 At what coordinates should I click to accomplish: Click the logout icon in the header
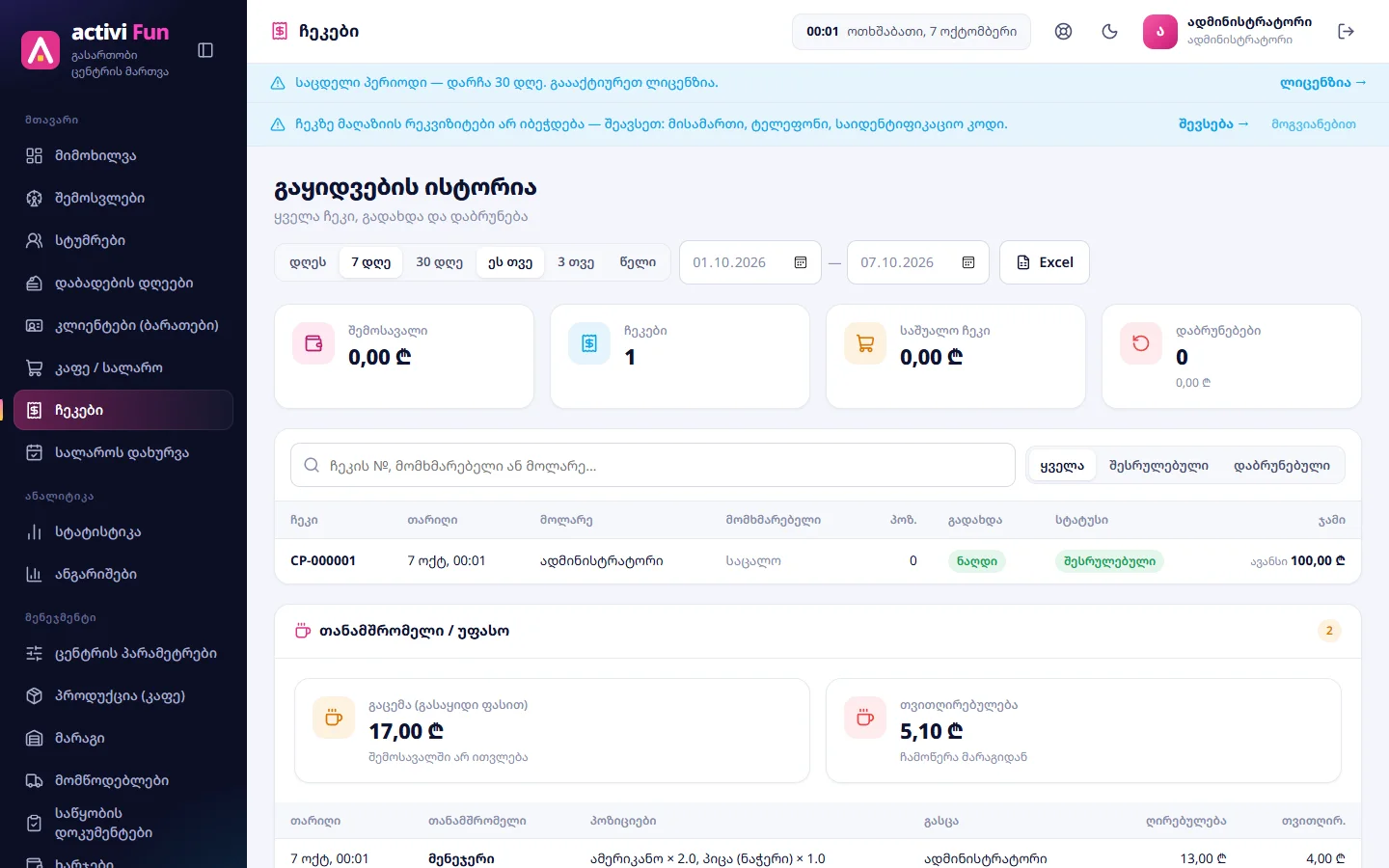[x=1347, y=31]
